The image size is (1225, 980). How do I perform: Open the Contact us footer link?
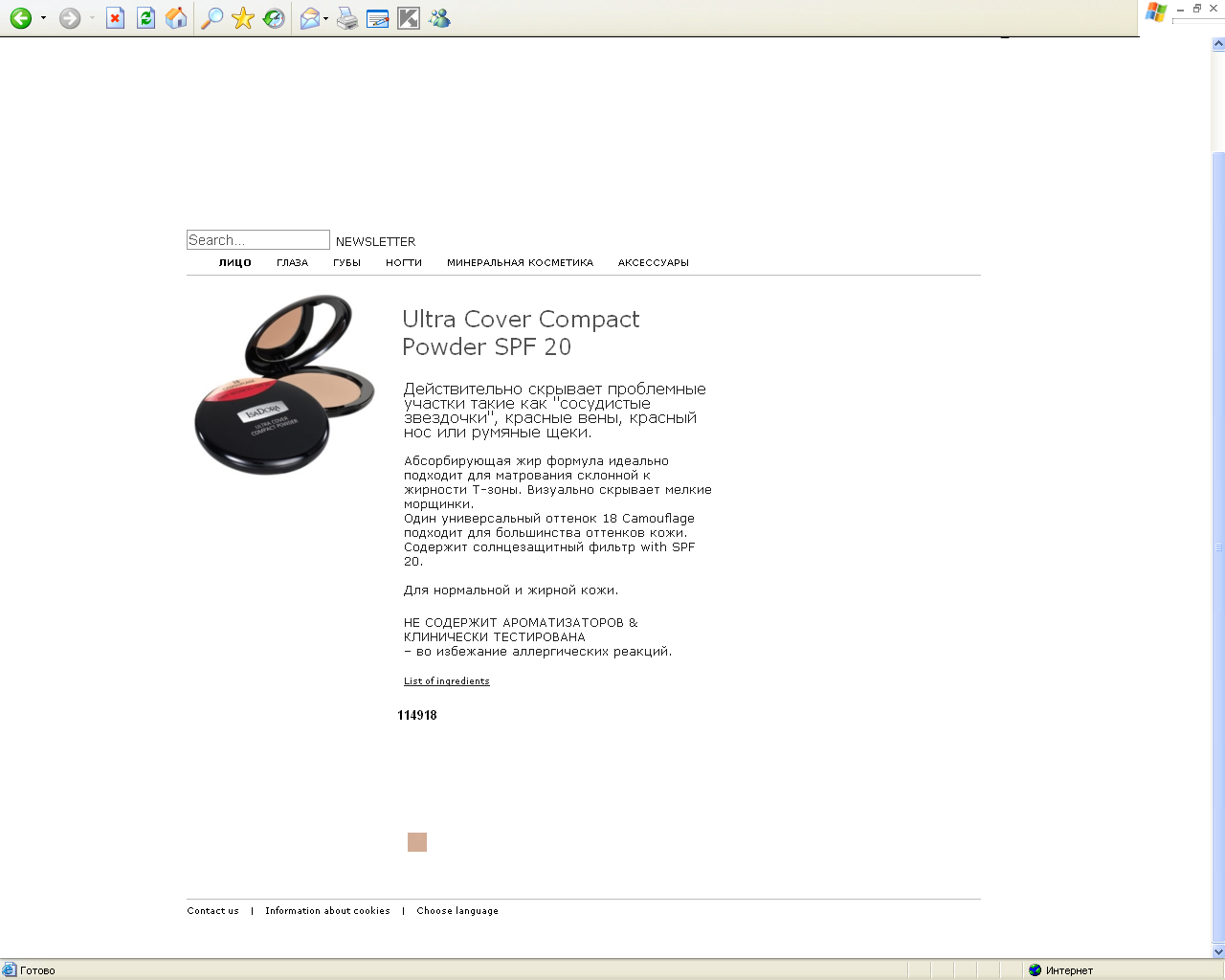(212, 911)
